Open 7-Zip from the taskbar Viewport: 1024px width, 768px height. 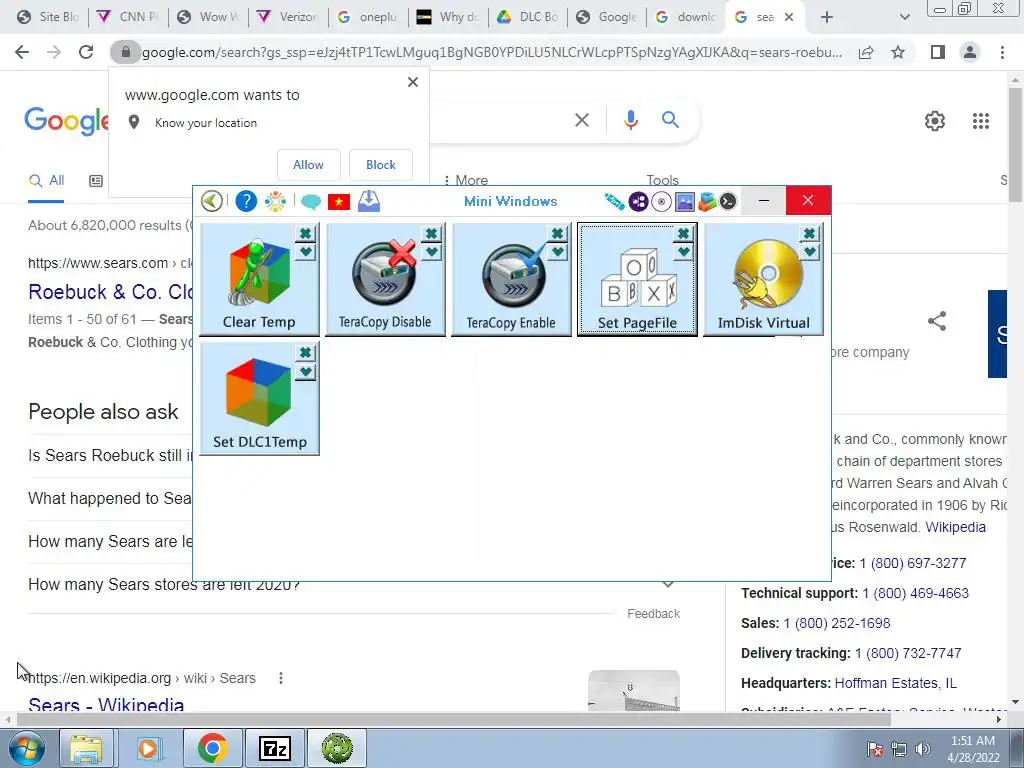274,748
